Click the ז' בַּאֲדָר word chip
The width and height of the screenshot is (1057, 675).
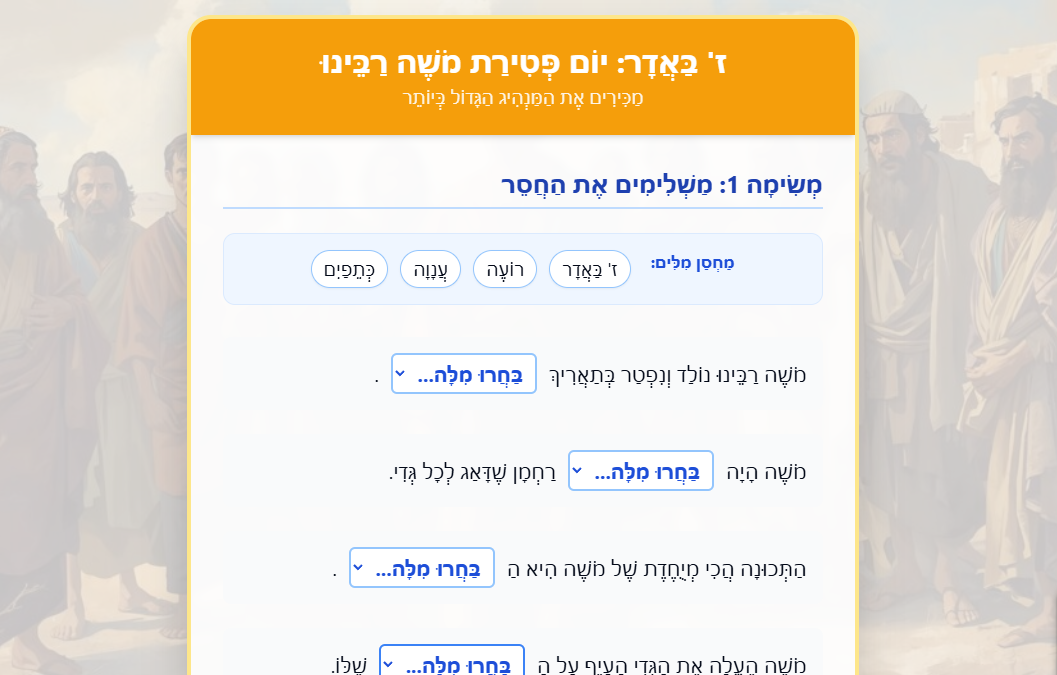[590, 269]
